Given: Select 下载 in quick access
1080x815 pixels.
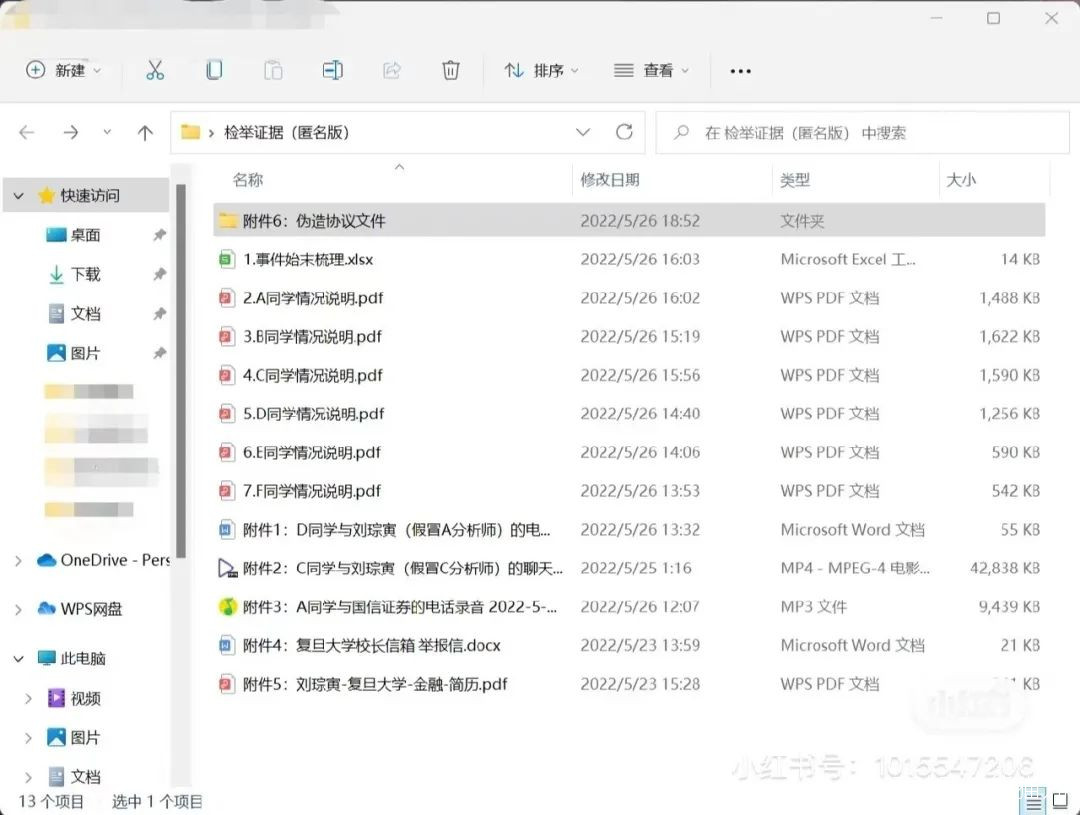Looking at the screenshot, I should (85, 274).
